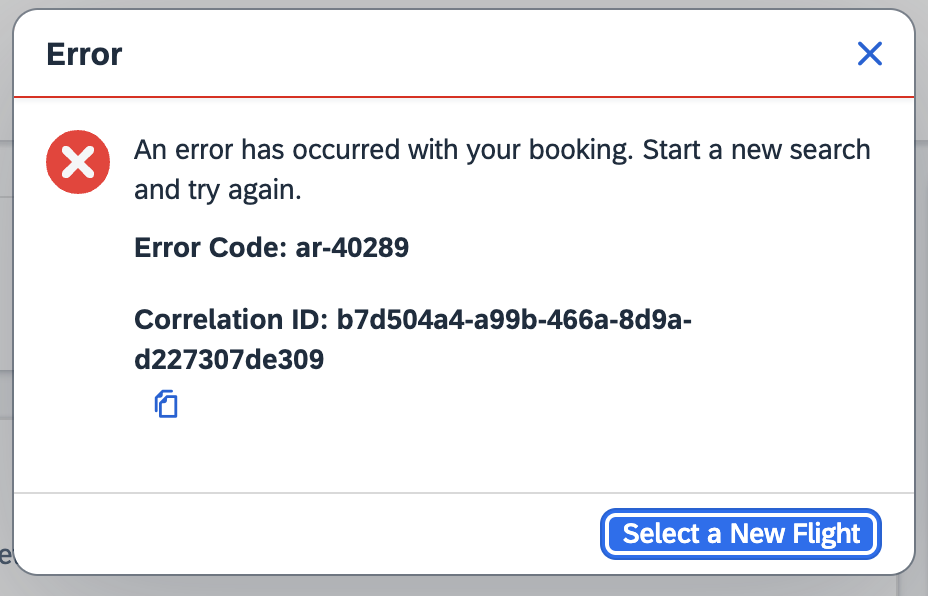
Task: Click the cut-off letter behind the dialog
Action: [5, 556]
